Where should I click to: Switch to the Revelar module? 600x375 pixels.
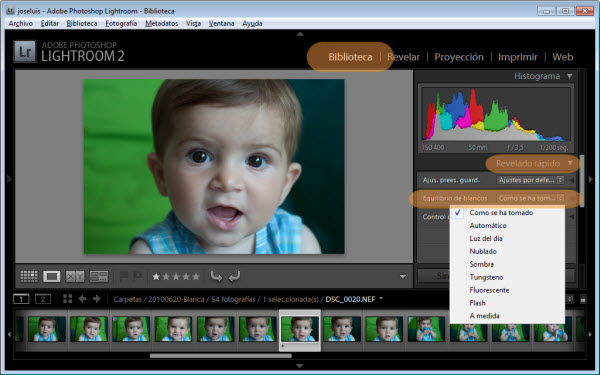tap(403, 57)
